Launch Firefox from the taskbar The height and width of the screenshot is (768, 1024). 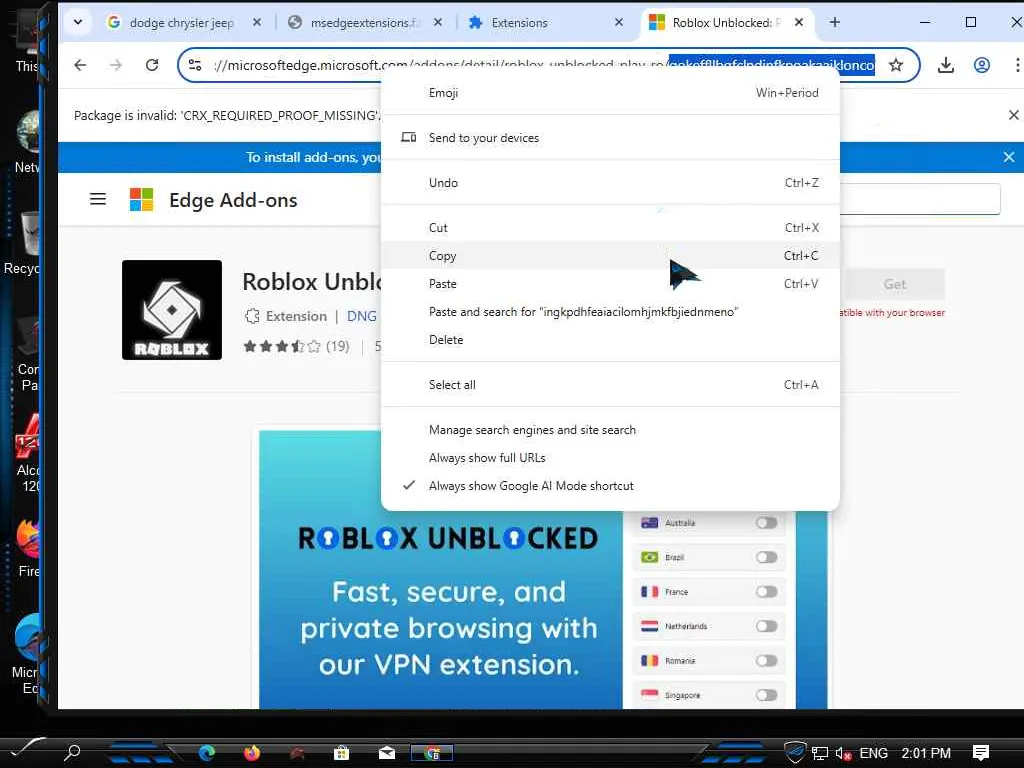click(x=252, y=753)
